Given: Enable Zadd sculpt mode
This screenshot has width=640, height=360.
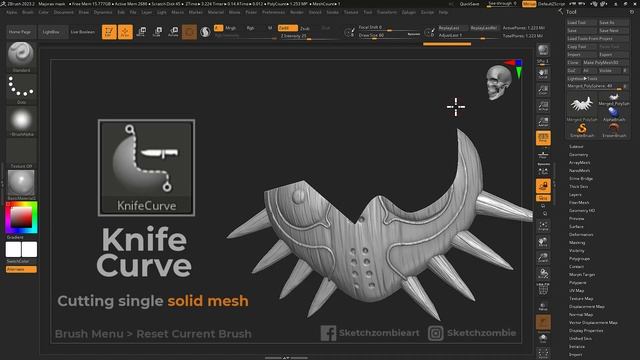Looking at the screenshot, I should click(287, 28).
